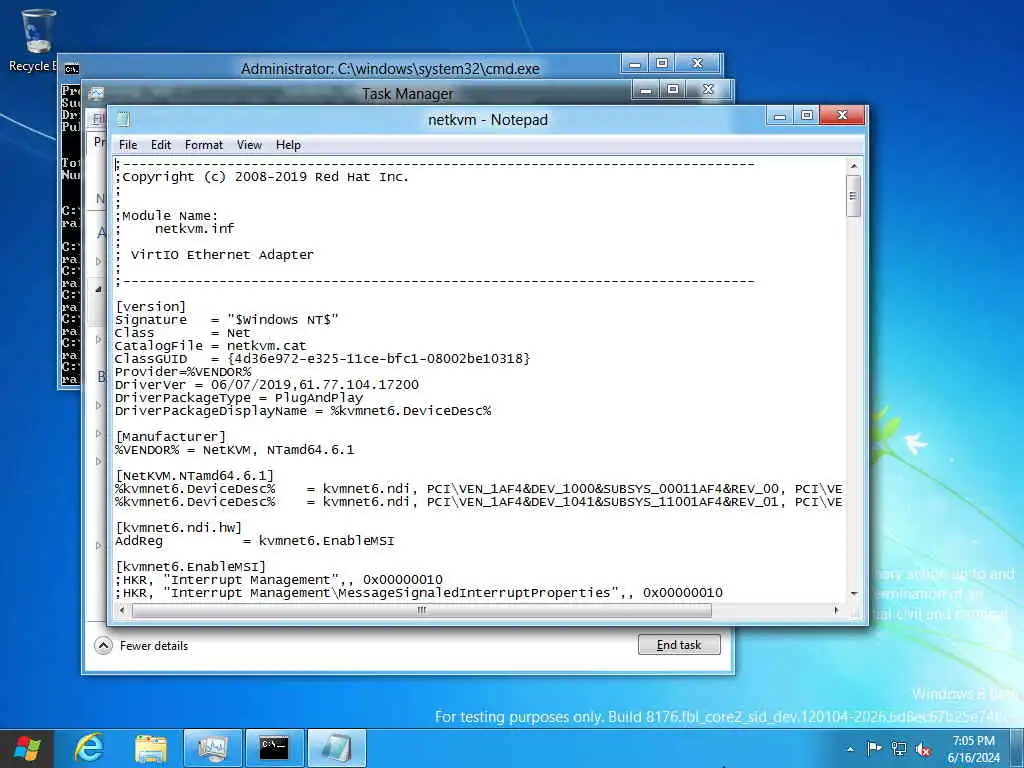This screenshot has width=1024, height=768.
Task: Open the View menu in Notepad
Action: pyautogui.click(x=249, y=145)
